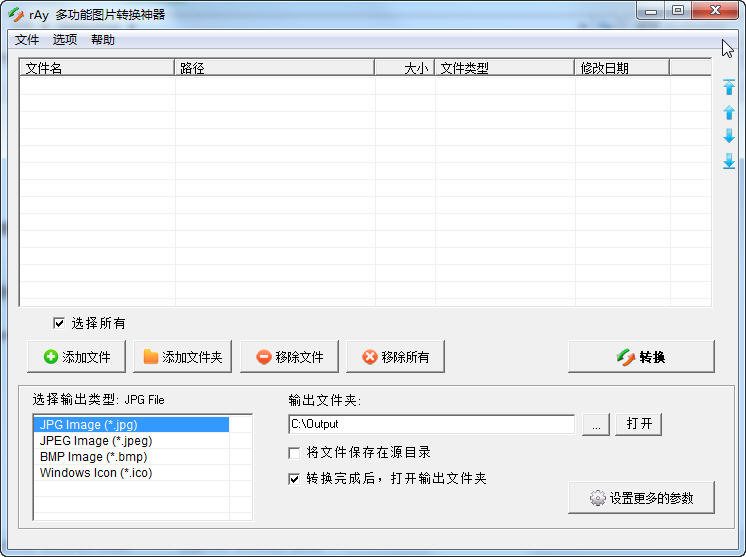Screen dimensions: 746x557
Task: Sort by the 修改日期 column header
Action: point(622,68)
